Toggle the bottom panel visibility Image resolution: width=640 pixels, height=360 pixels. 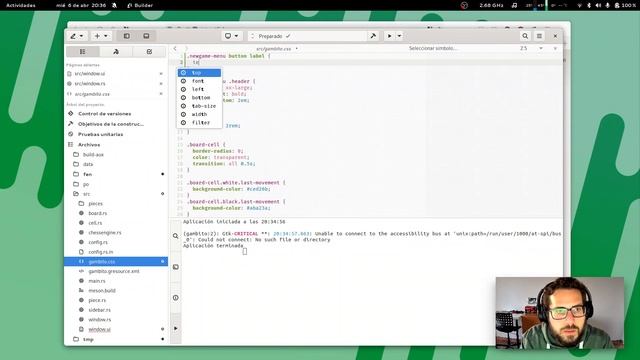pos(146,36)
